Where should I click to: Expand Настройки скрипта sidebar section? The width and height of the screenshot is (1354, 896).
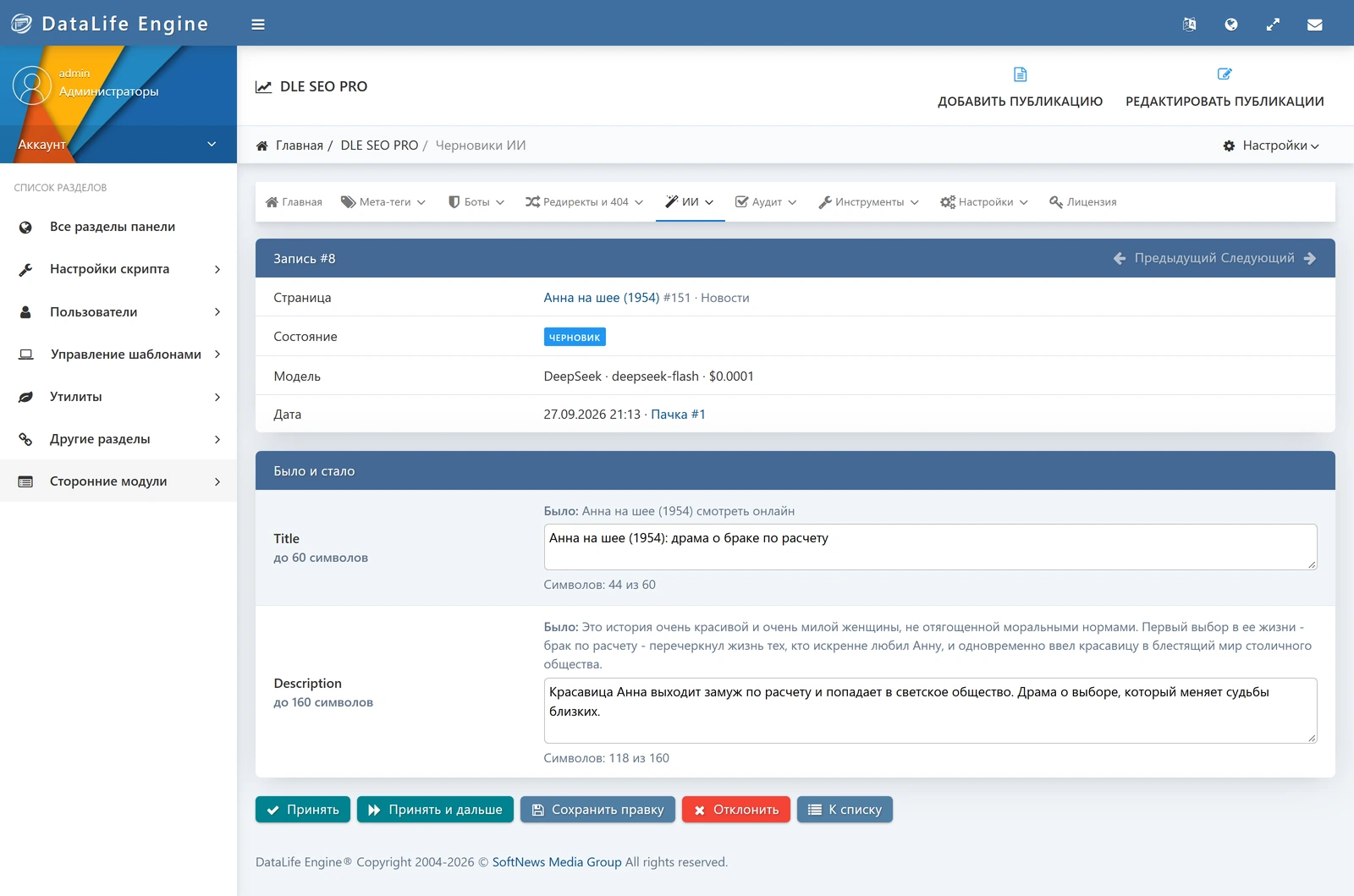[118, 269]
